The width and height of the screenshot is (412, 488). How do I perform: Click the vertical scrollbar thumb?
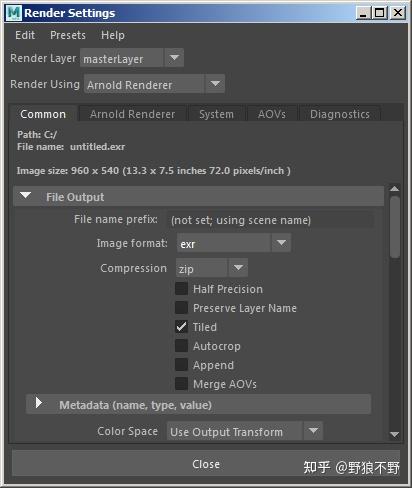(x=395, y=227)
